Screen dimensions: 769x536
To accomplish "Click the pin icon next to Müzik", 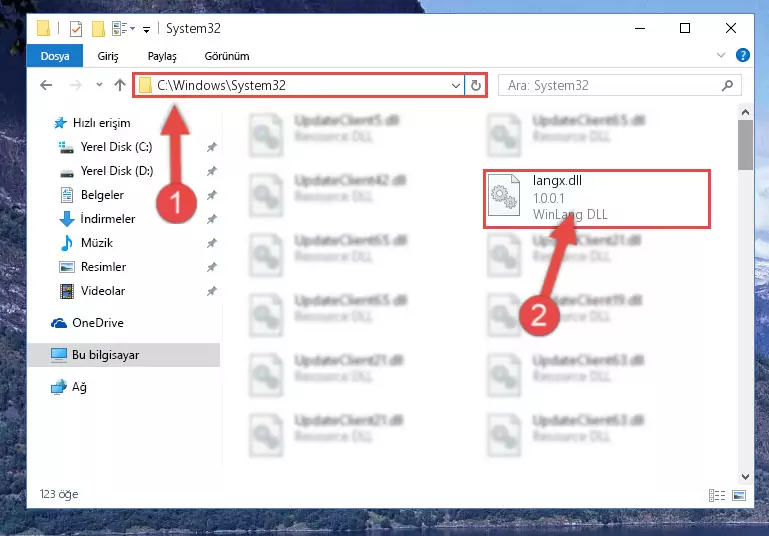I will pos(211,243).
